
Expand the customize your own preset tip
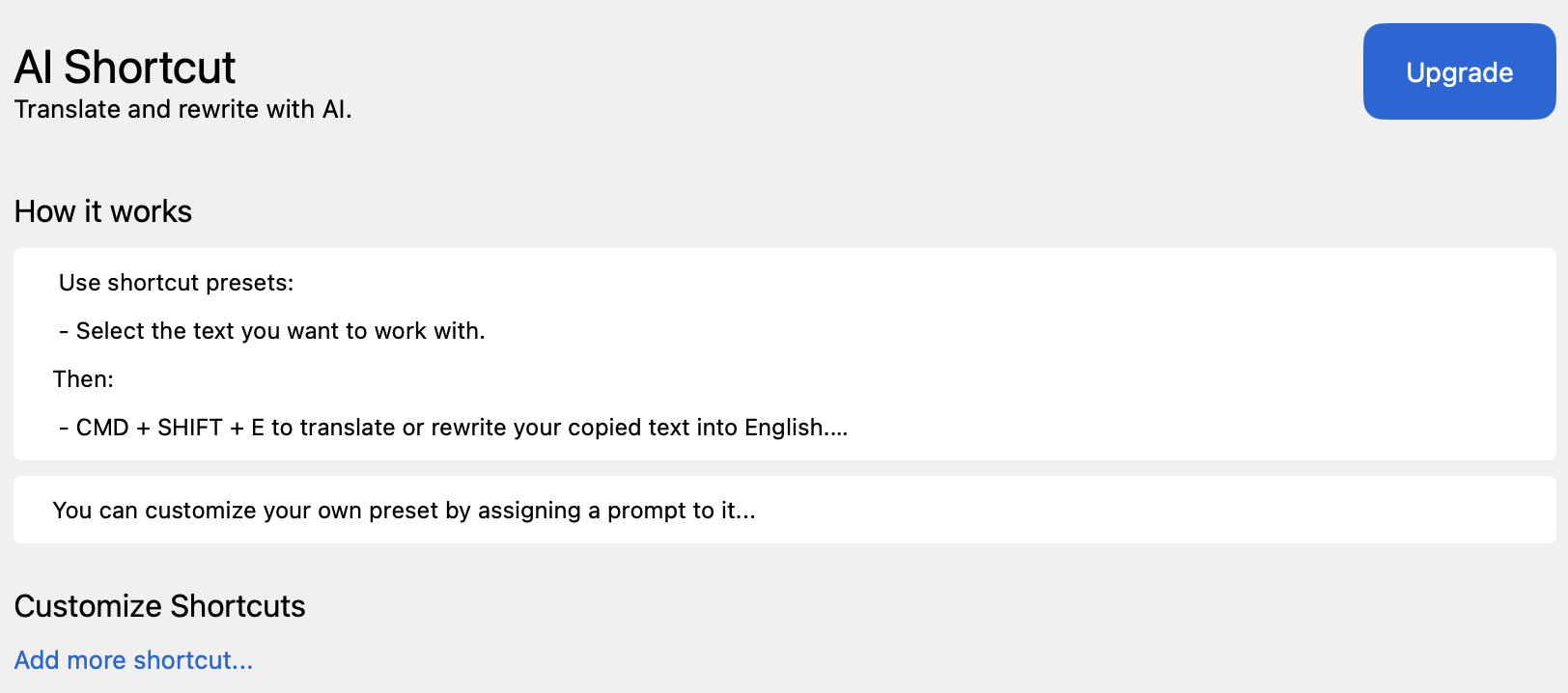pos(784,510)
